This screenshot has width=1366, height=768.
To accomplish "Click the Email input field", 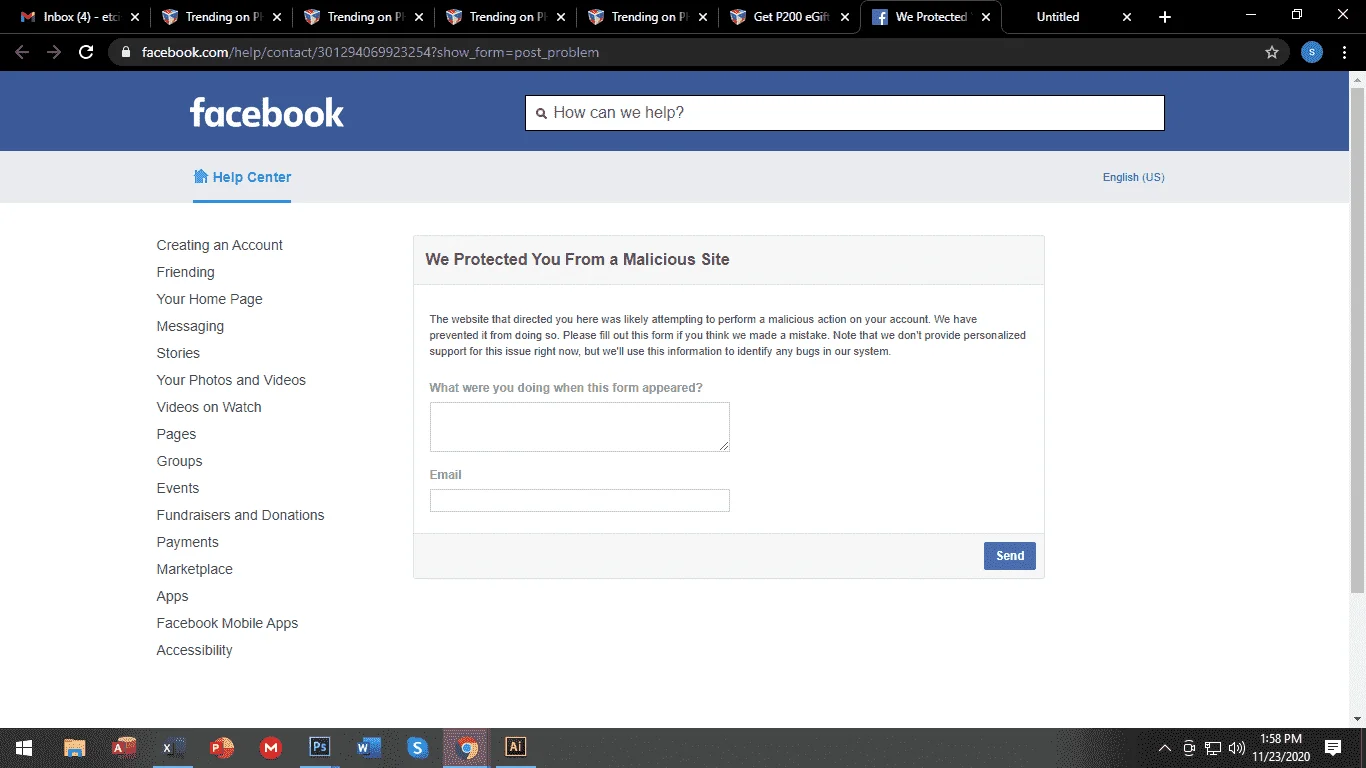I will point(580,500).
